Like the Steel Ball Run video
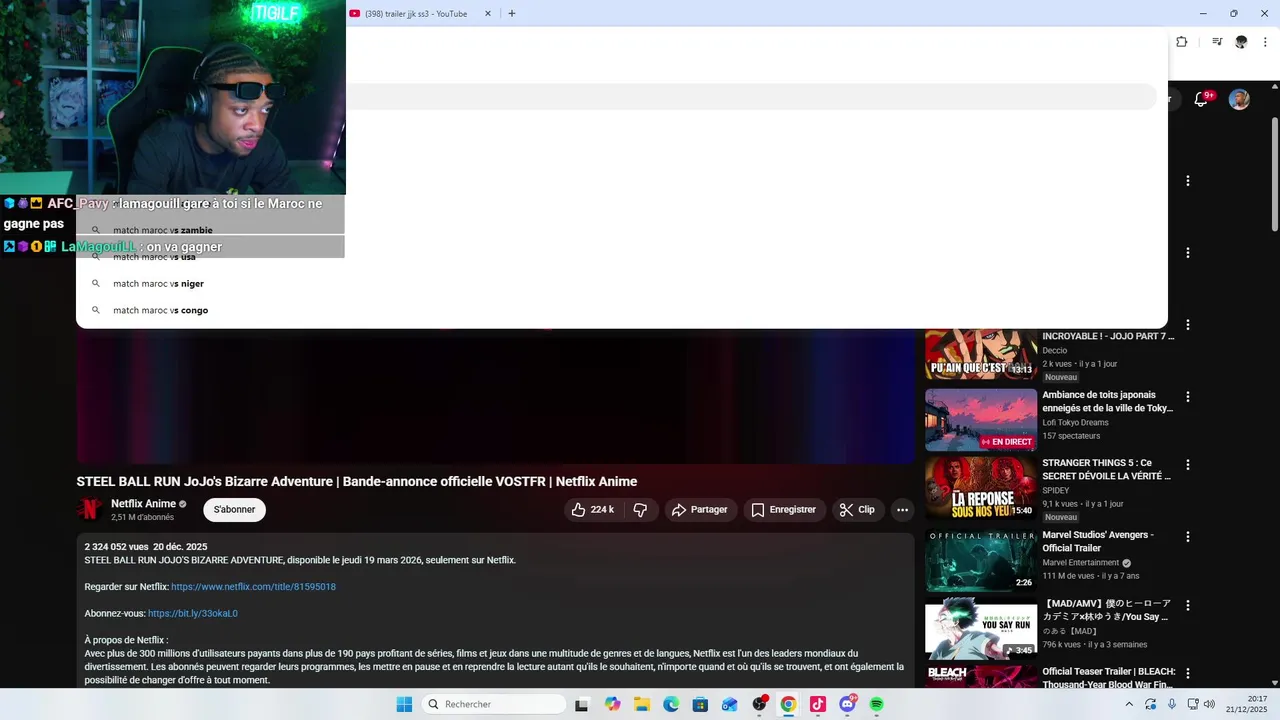The image size is (1280, 720). coord(592,510)
